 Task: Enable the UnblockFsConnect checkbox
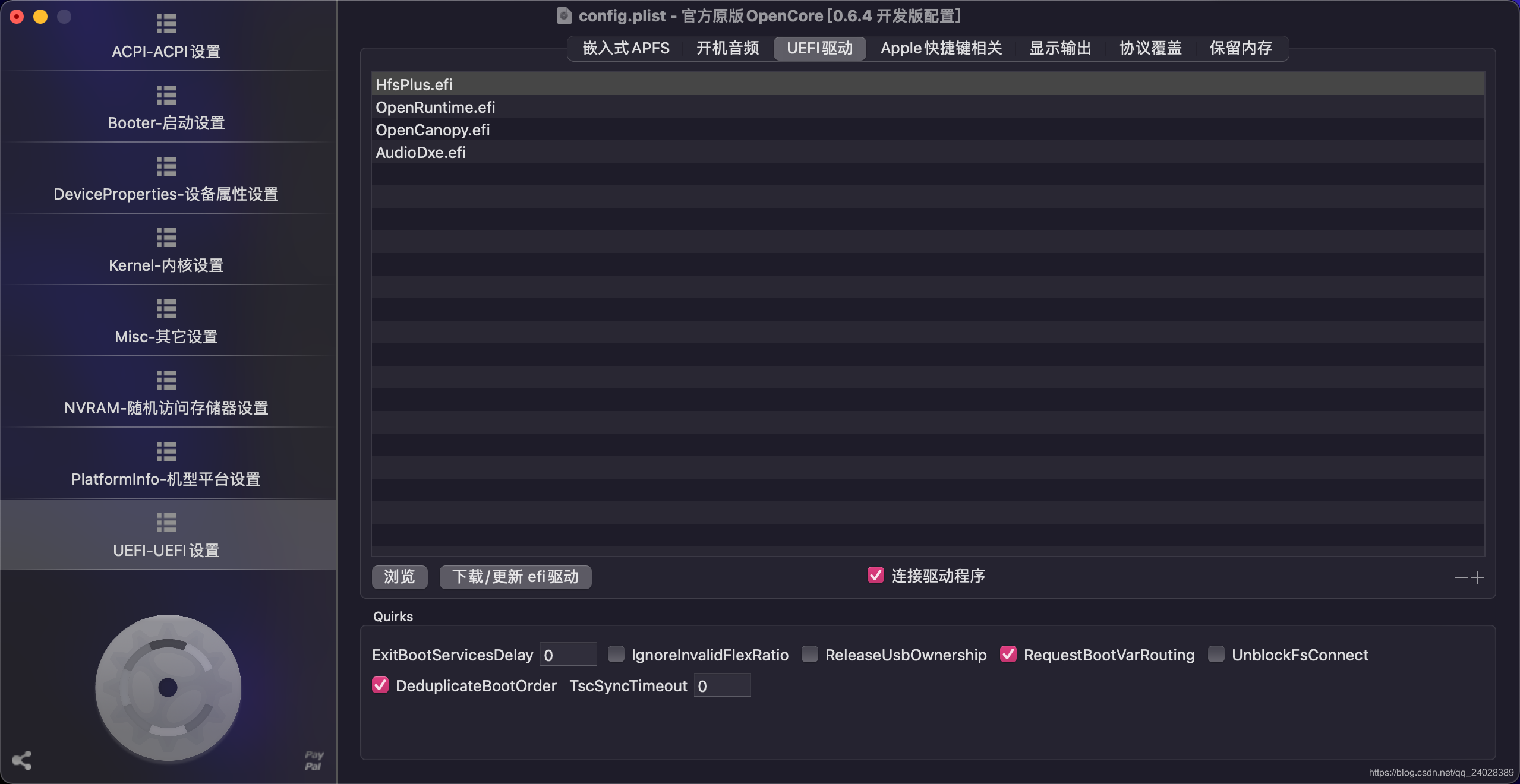pyautogui.click(x=1216, y=654)
